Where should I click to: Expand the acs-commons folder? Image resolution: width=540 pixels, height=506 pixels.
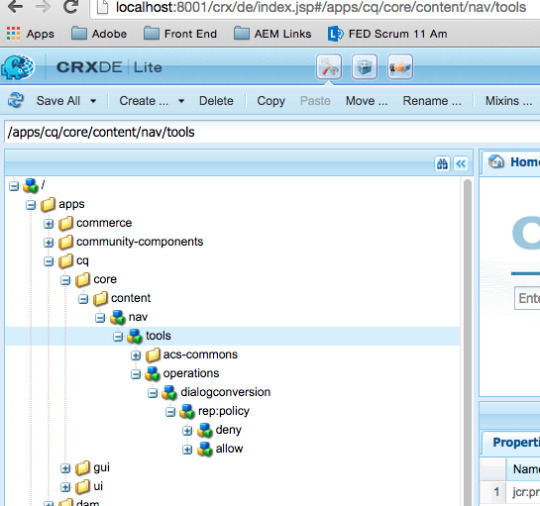(136, 355)
